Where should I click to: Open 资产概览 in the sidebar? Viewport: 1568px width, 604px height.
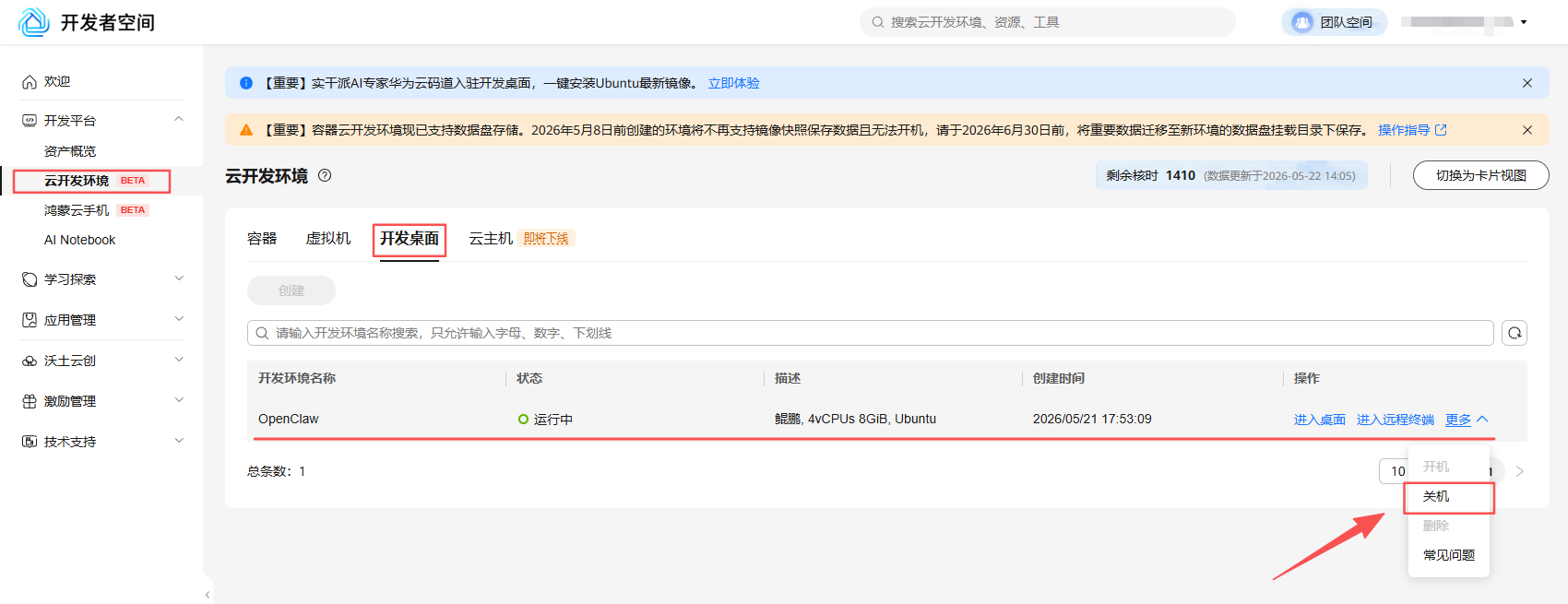coord(70,151)
